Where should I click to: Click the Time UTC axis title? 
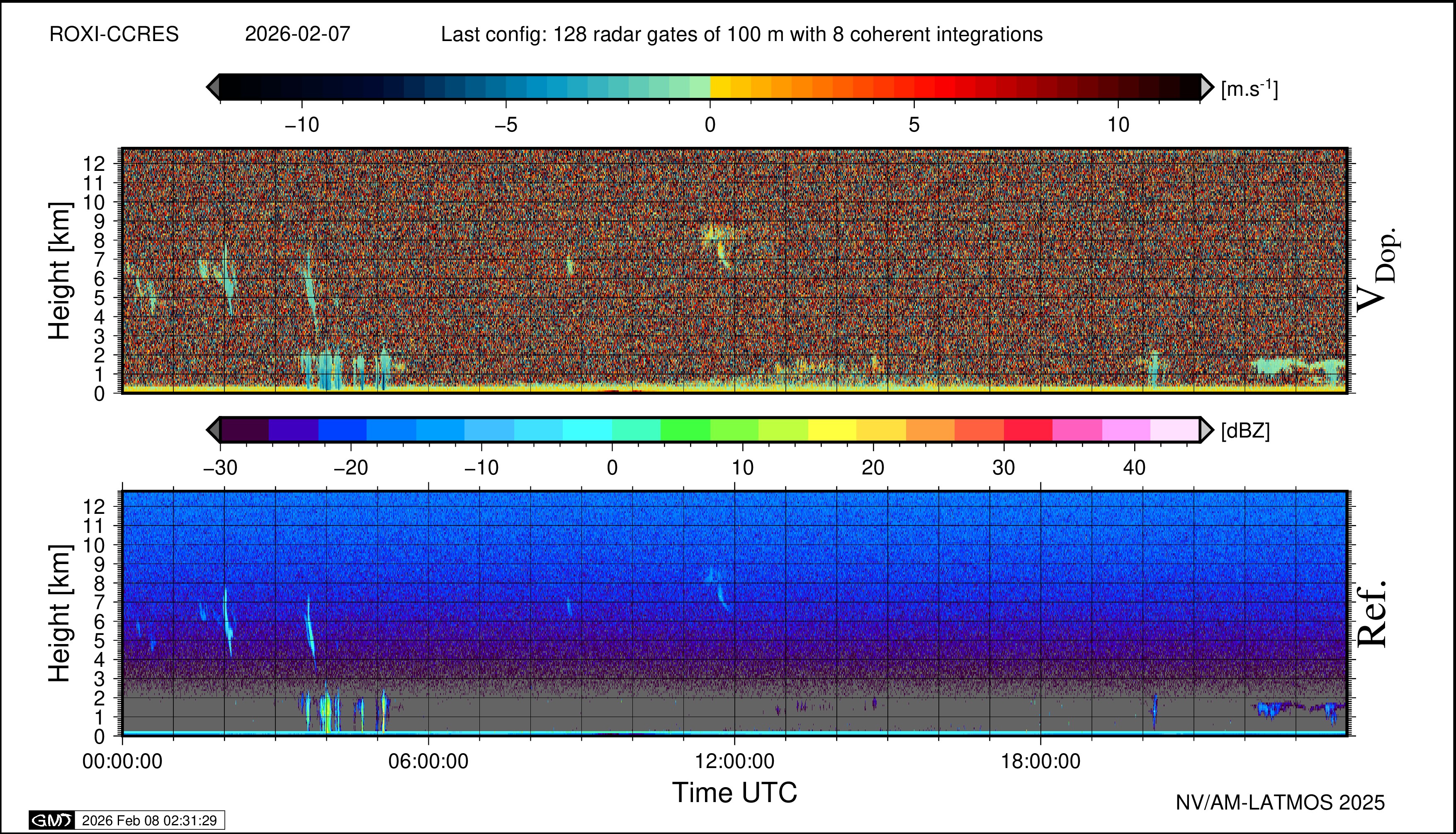[x=734, y=793]
